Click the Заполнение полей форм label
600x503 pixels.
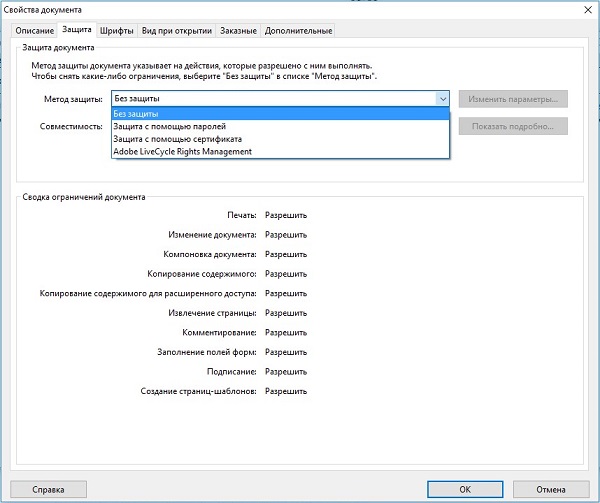click(207, 352)
